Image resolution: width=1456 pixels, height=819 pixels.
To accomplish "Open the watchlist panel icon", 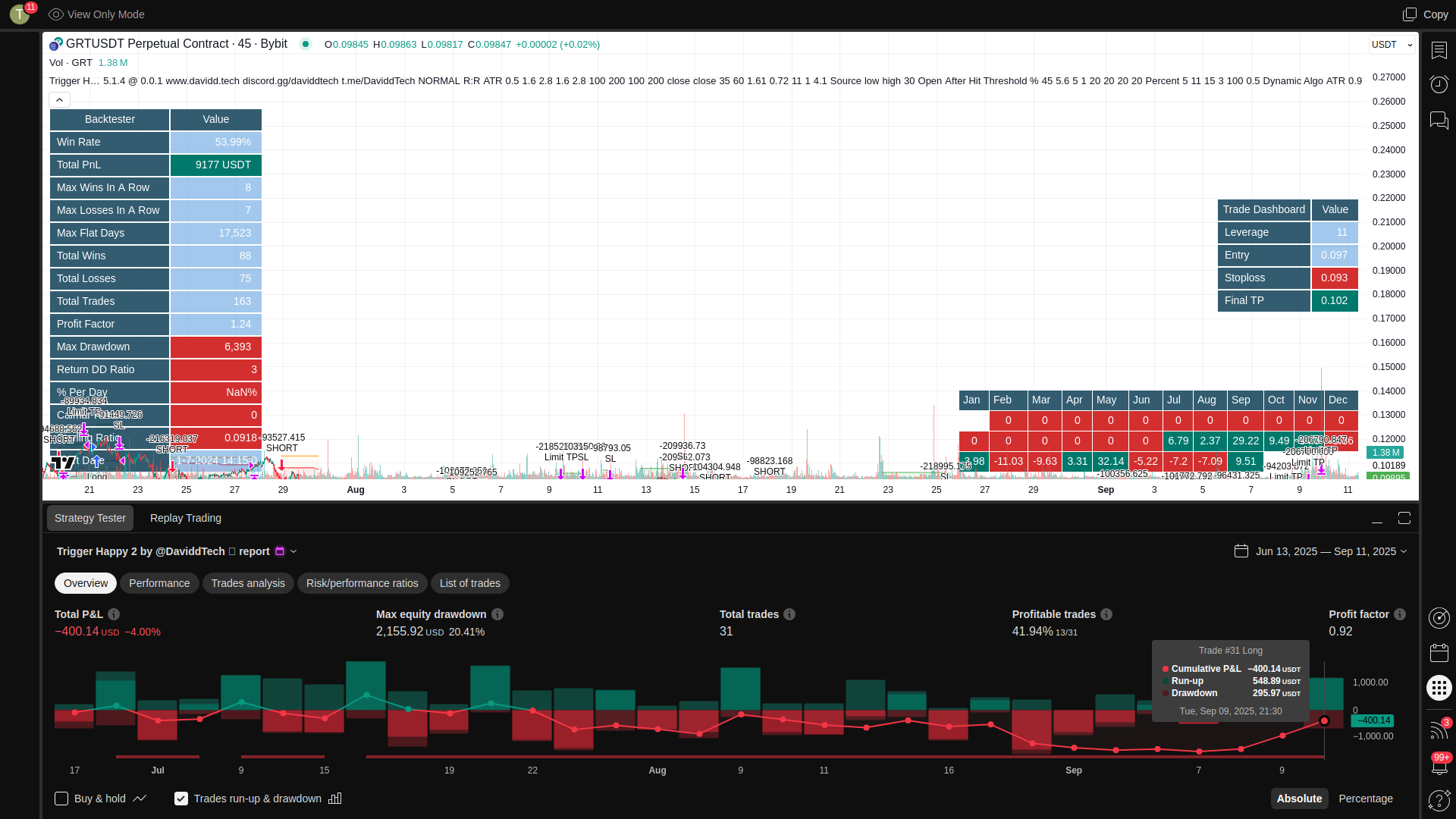I will (1439, 50).
